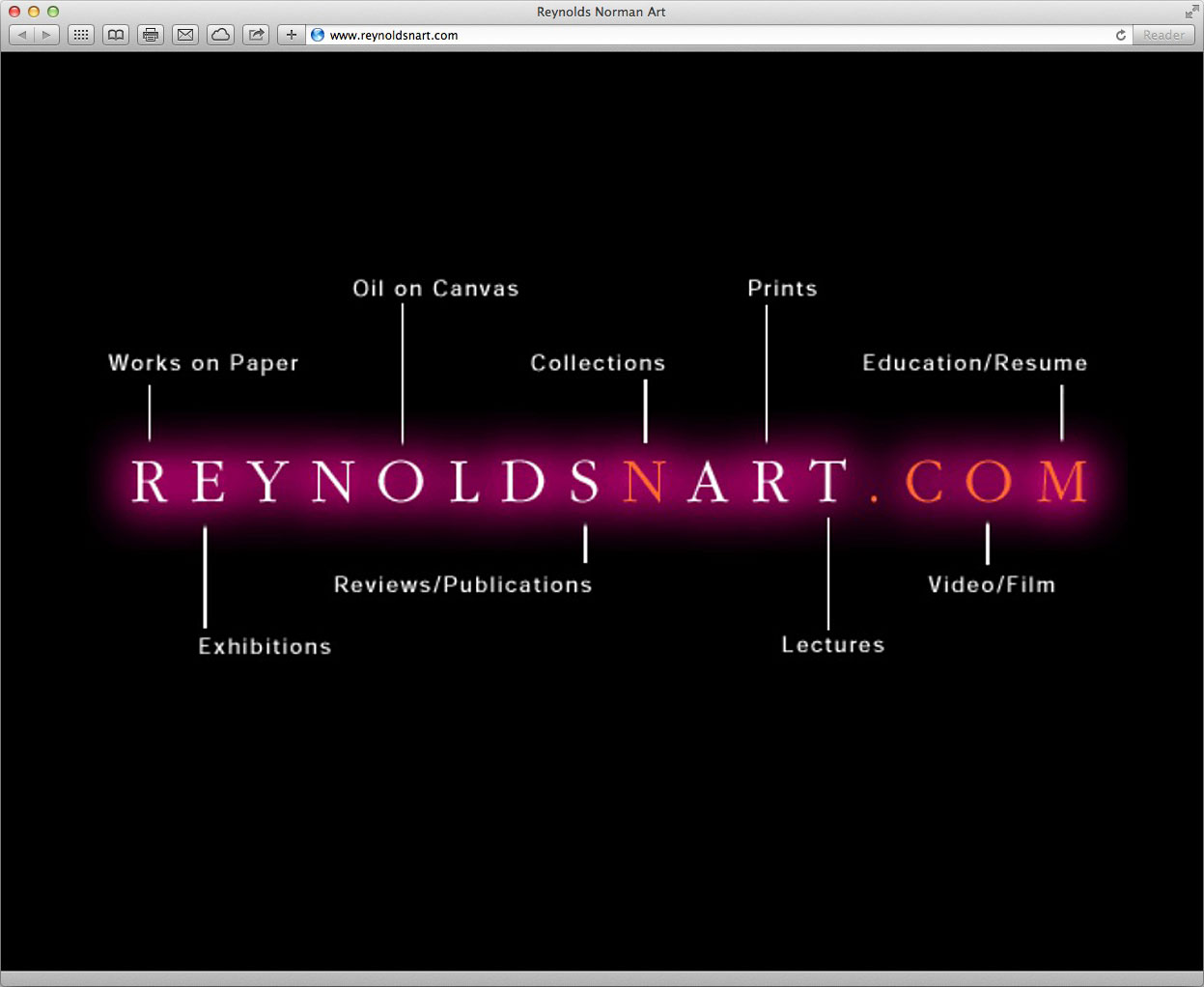Image resolution: width=1204 pixels, height=987 pixels.
Task: Mail this page using the envelope icon
Action: tap(185, 35)
